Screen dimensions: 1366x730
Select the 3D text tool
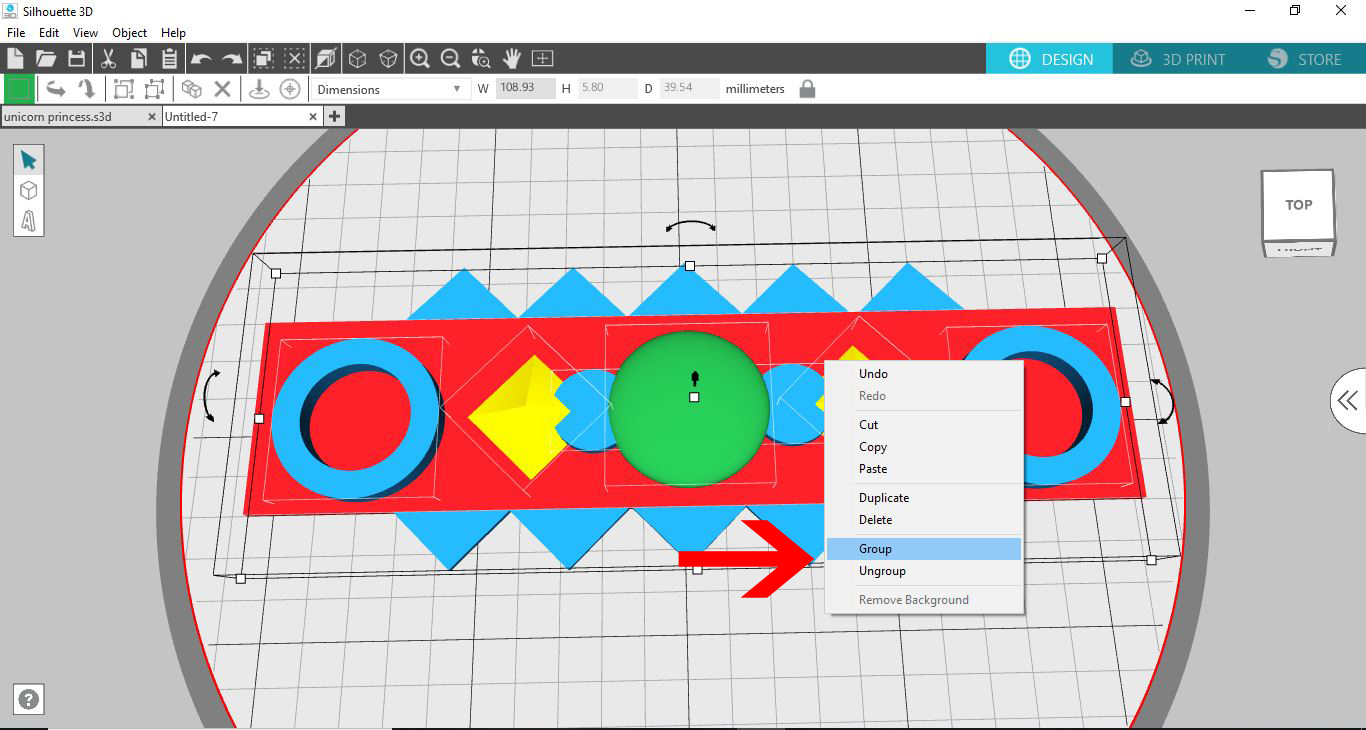[x=28, y=220]
